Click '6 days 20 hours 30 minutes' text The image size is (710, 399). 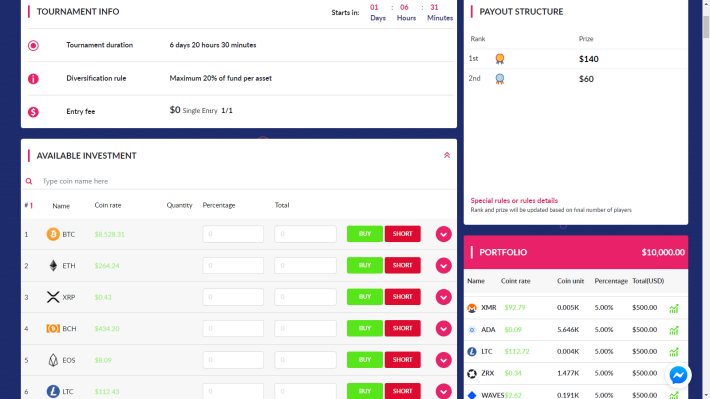click(x=213, y=45)
